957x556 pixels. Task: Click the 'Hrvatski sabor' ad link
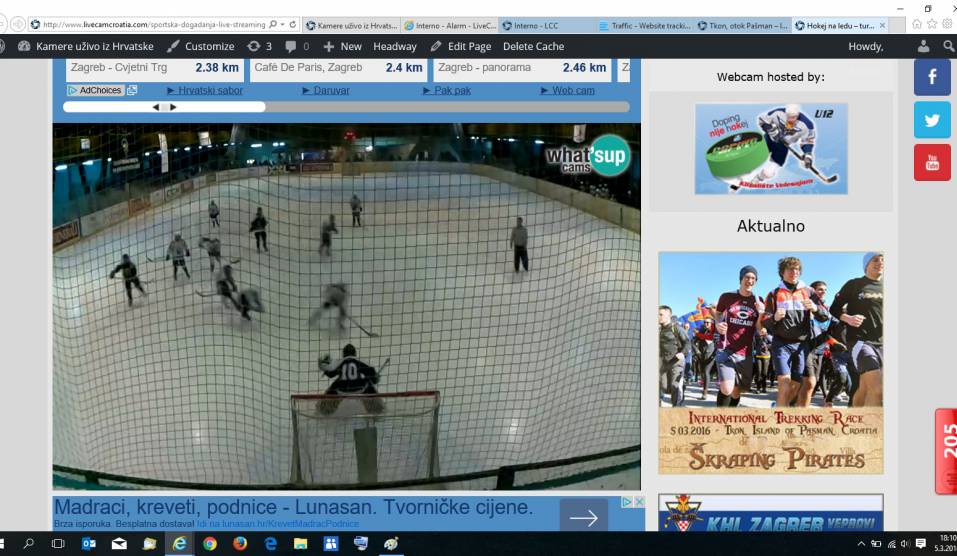210,90
